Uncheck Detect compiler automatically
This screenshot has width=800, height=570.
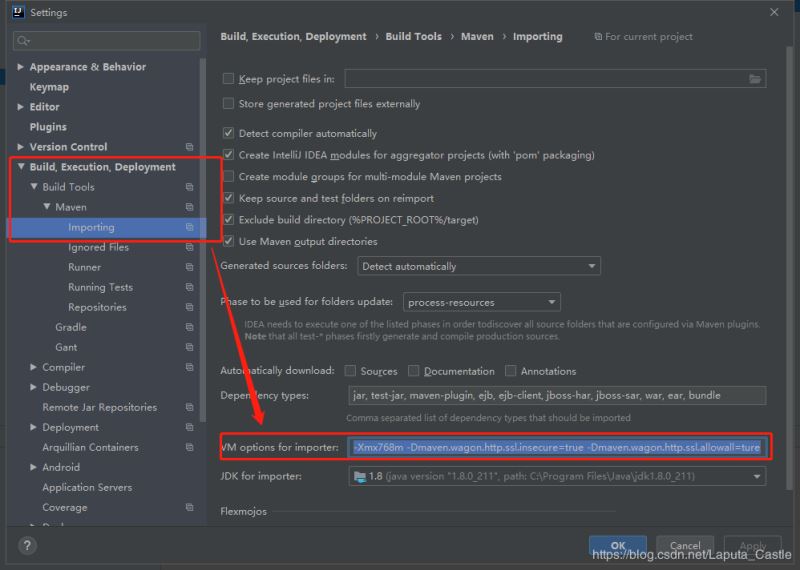click(228, 133)
